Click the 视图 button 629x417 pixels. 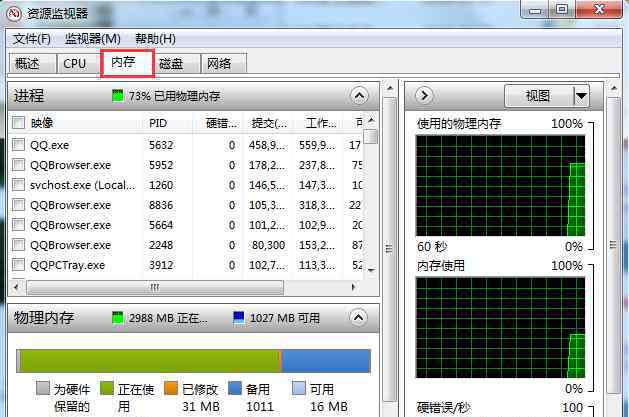pos(539,96)
